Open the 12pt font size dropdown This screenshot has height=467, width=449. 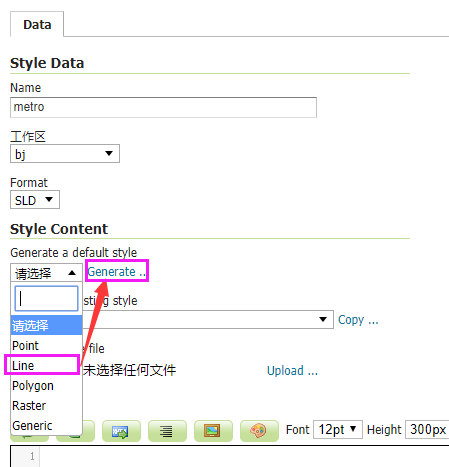(x=338, y=429)
